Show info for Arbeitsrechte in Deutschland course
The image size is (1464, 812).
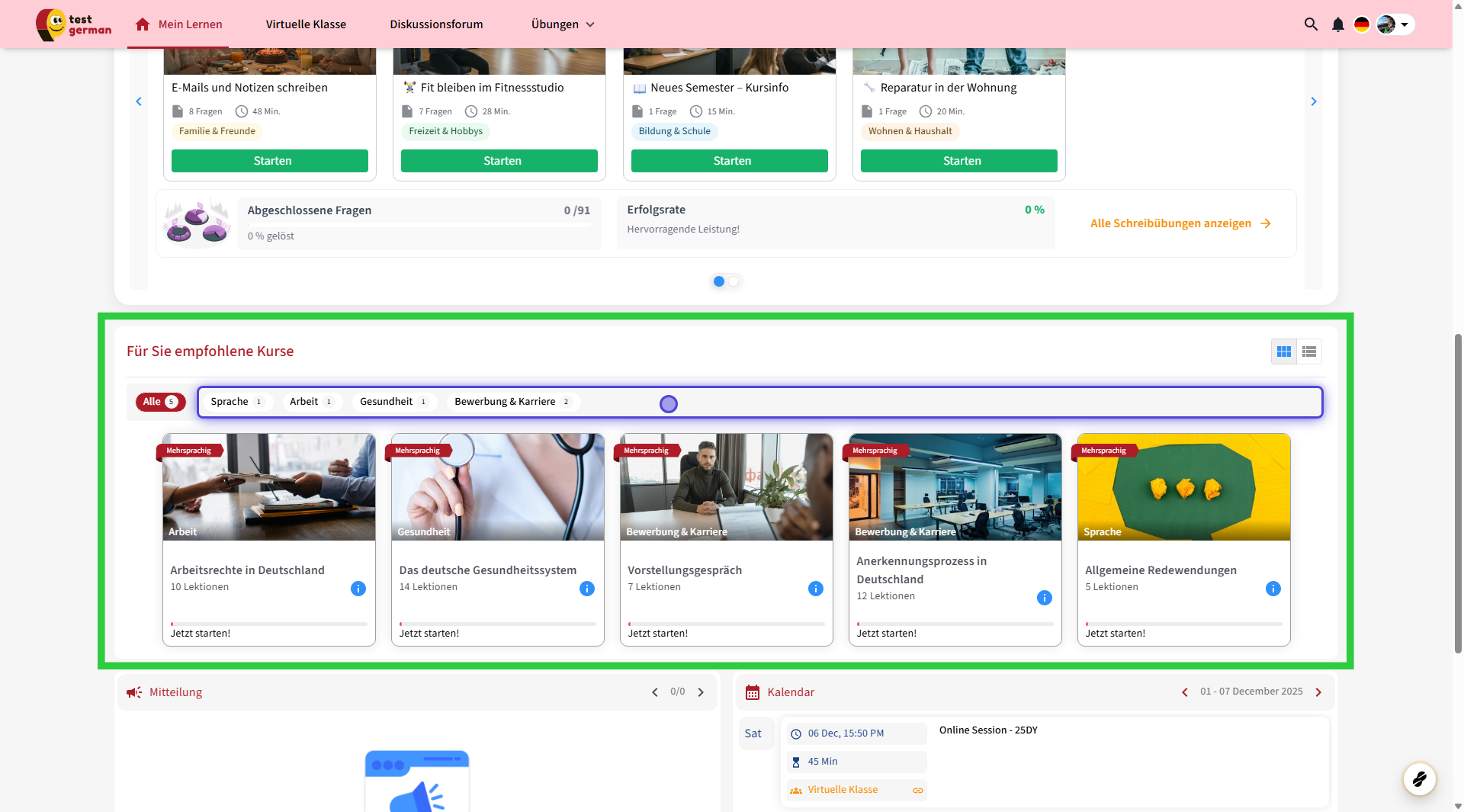coord(358,589)
